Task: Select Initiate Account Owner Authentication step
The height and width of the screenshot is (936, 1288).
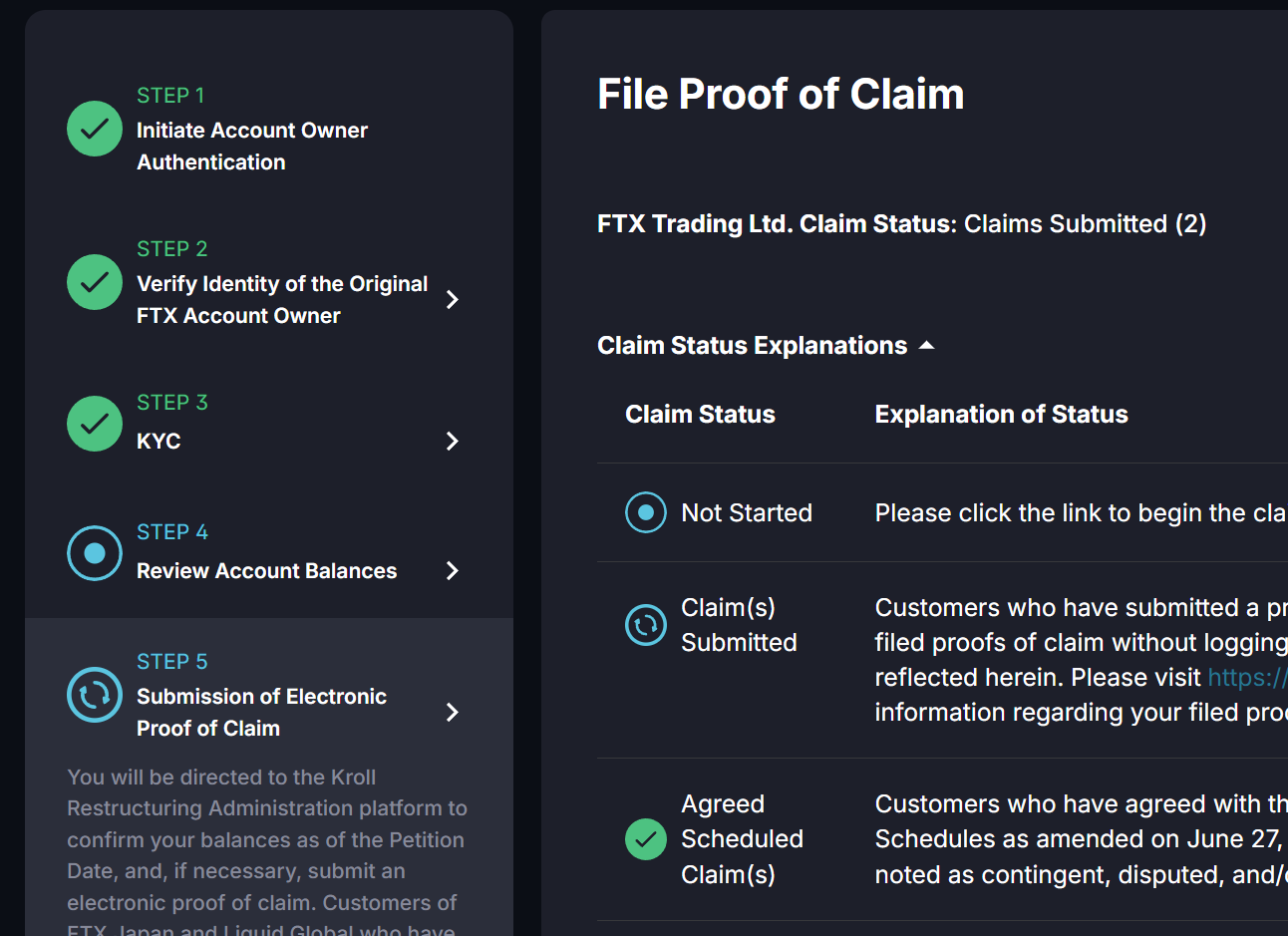Action: coord(252,146)
